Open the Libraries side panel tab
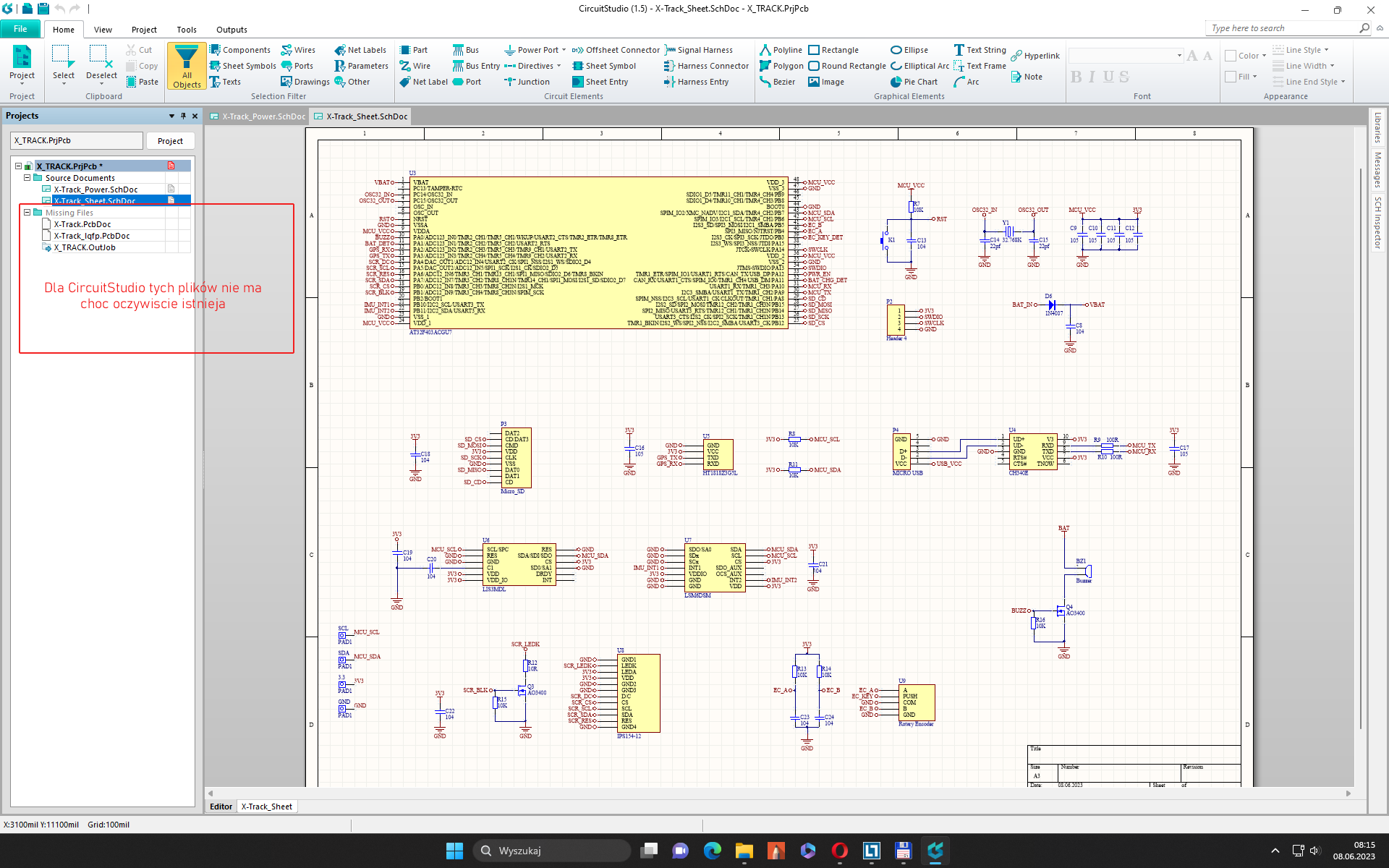Viewport: 1389px width, 868px height. (1377, 127)
